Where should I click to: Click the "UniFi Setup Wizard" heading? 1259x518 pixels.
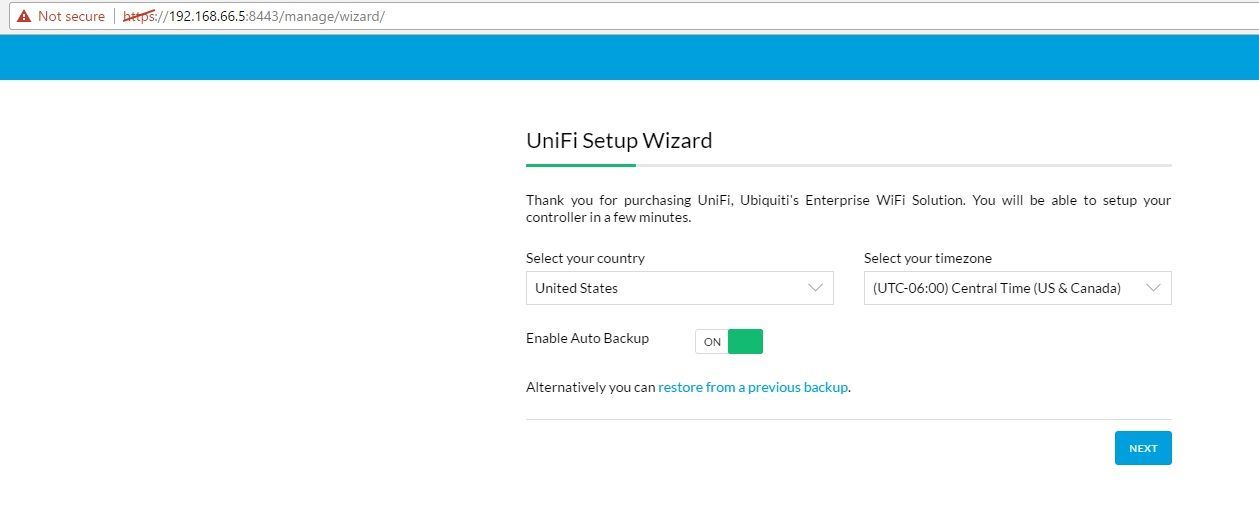(619, 141)
